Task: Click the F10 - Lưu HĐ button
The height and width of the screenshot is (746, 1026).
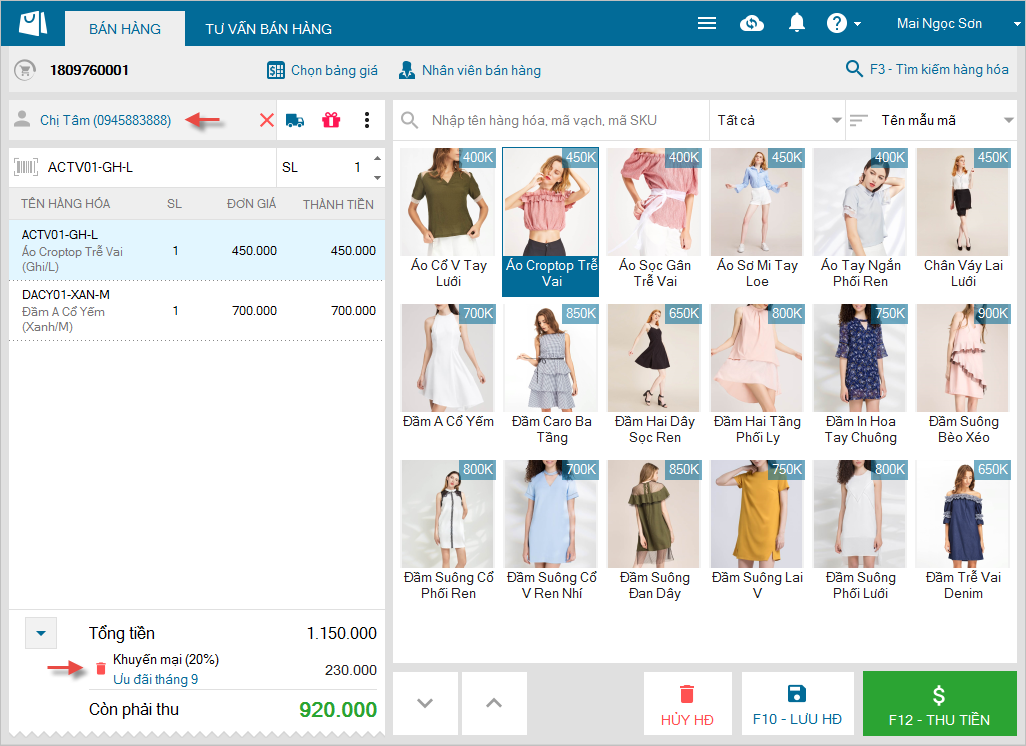Action: pos(797,704)
